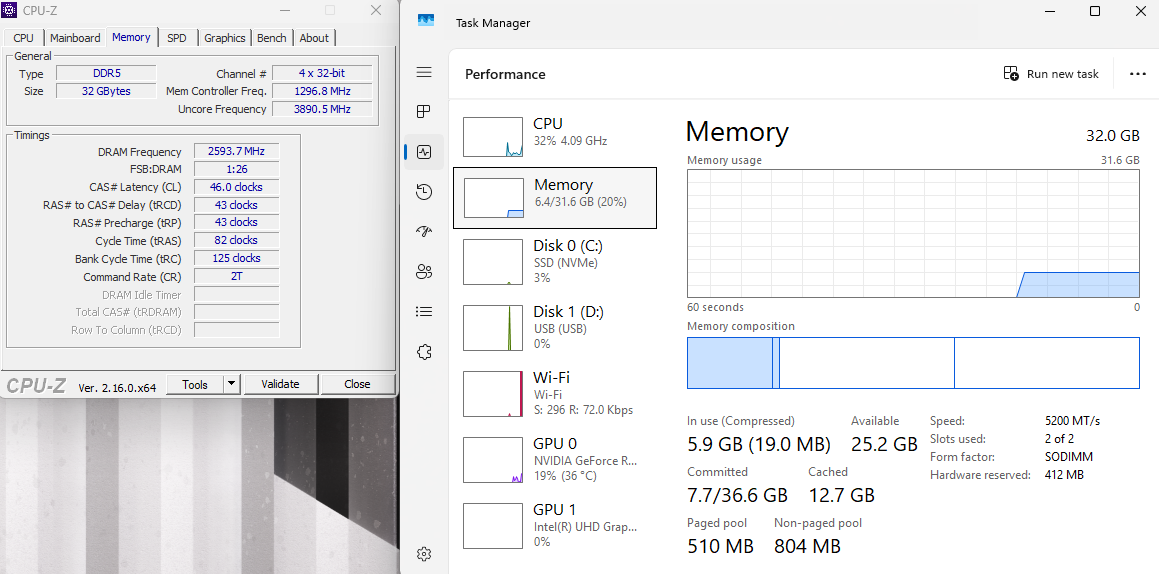Click the Run new task icon
The width and height of the screenshot is (1159, 574).
coord(1011,73)
